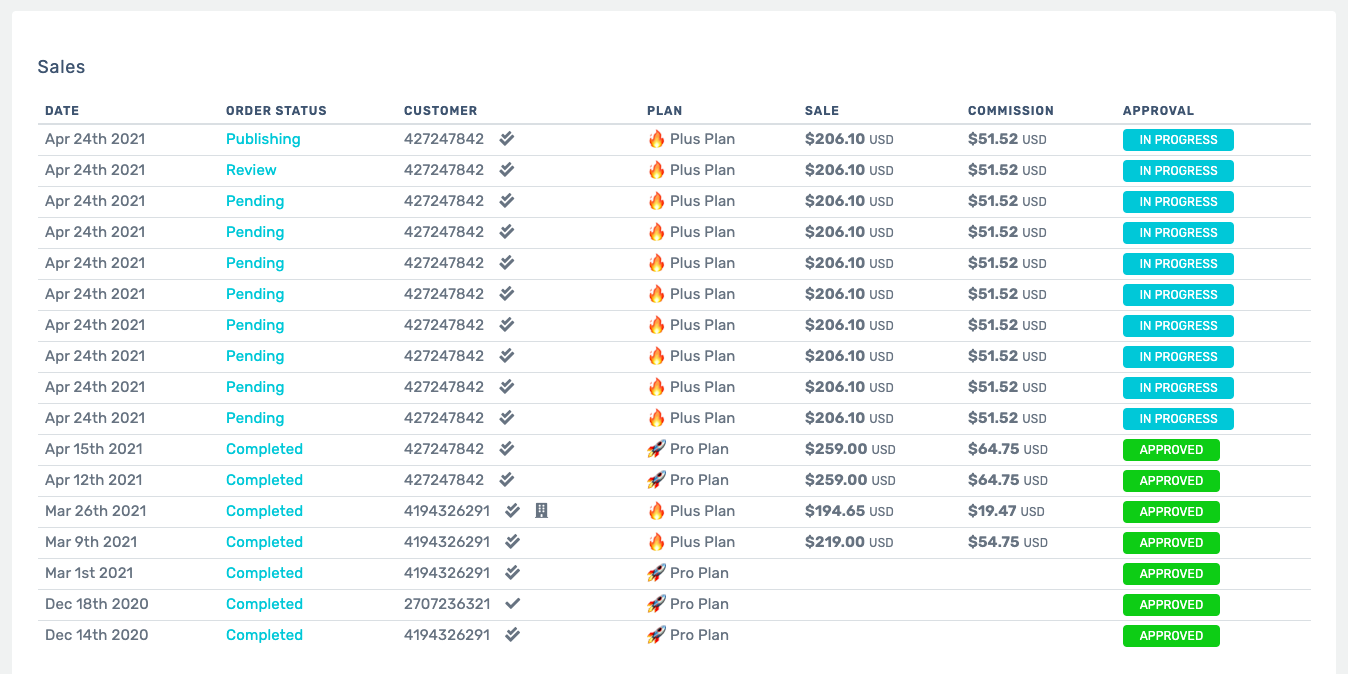The height and width of the screenshot is (674, 1348).
Task: Select the Mar 1st 2021 date cell
Action: (89, 573)
